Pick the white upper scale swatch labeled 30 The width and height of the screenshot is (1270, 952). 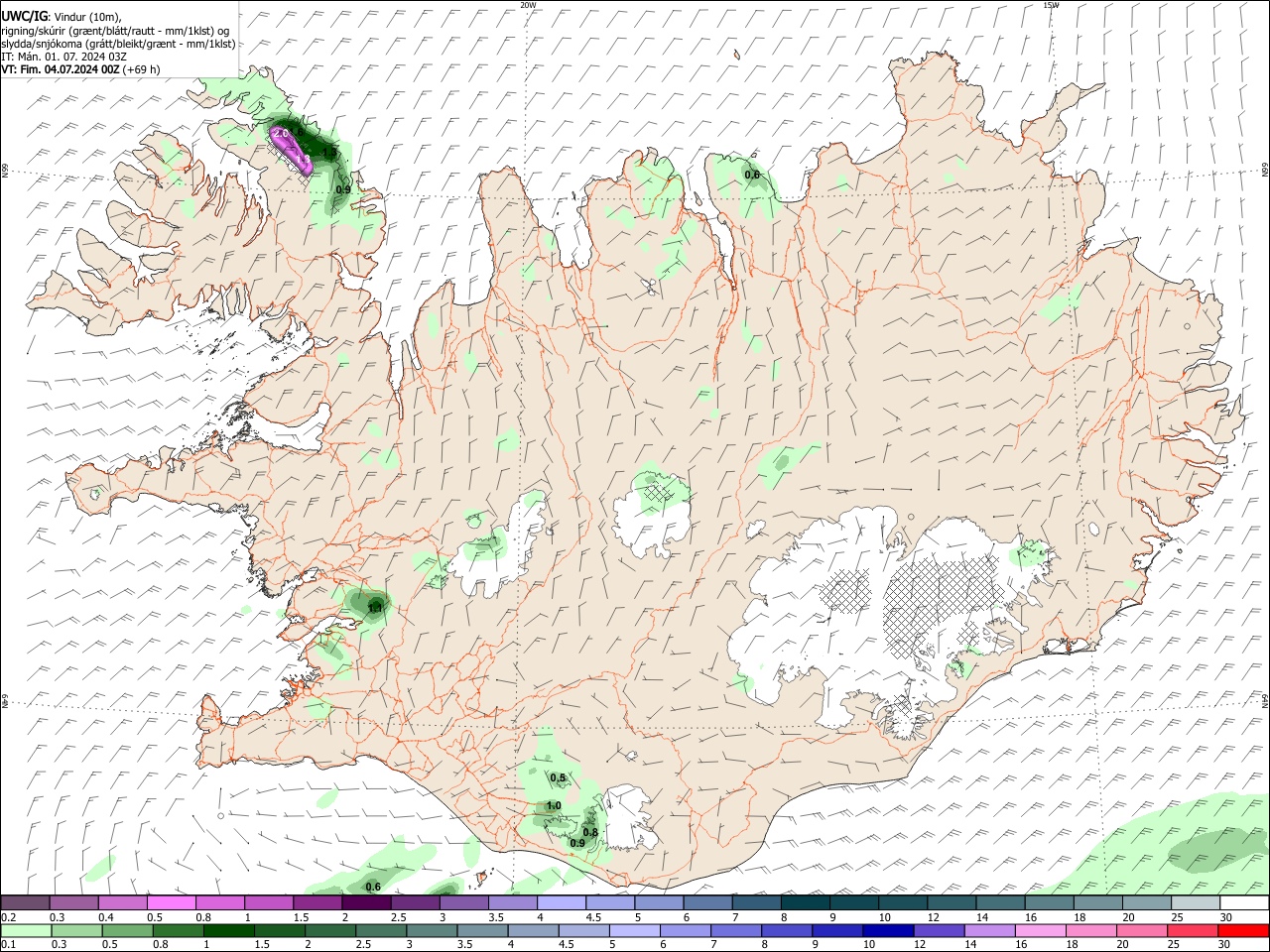click(x=1244, y=902)
